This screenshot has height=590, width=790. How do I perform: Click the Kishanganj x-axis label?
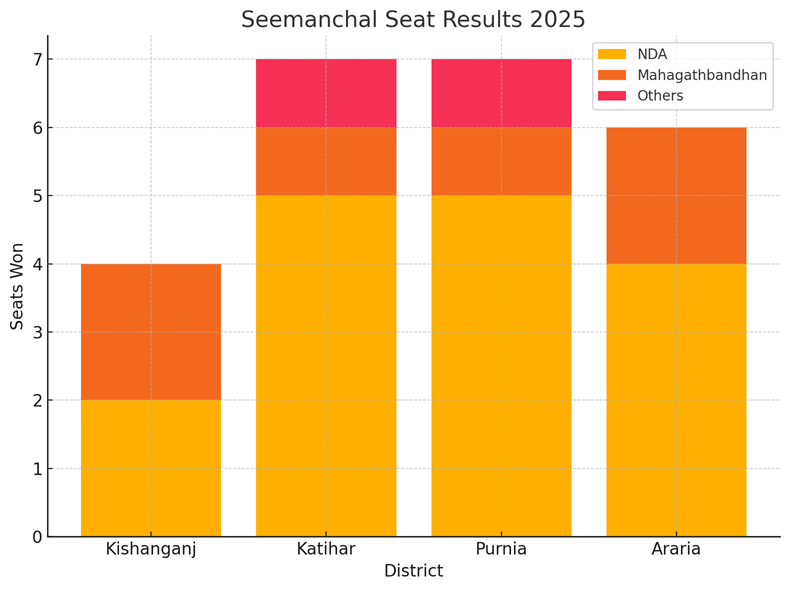coord(151,549)
